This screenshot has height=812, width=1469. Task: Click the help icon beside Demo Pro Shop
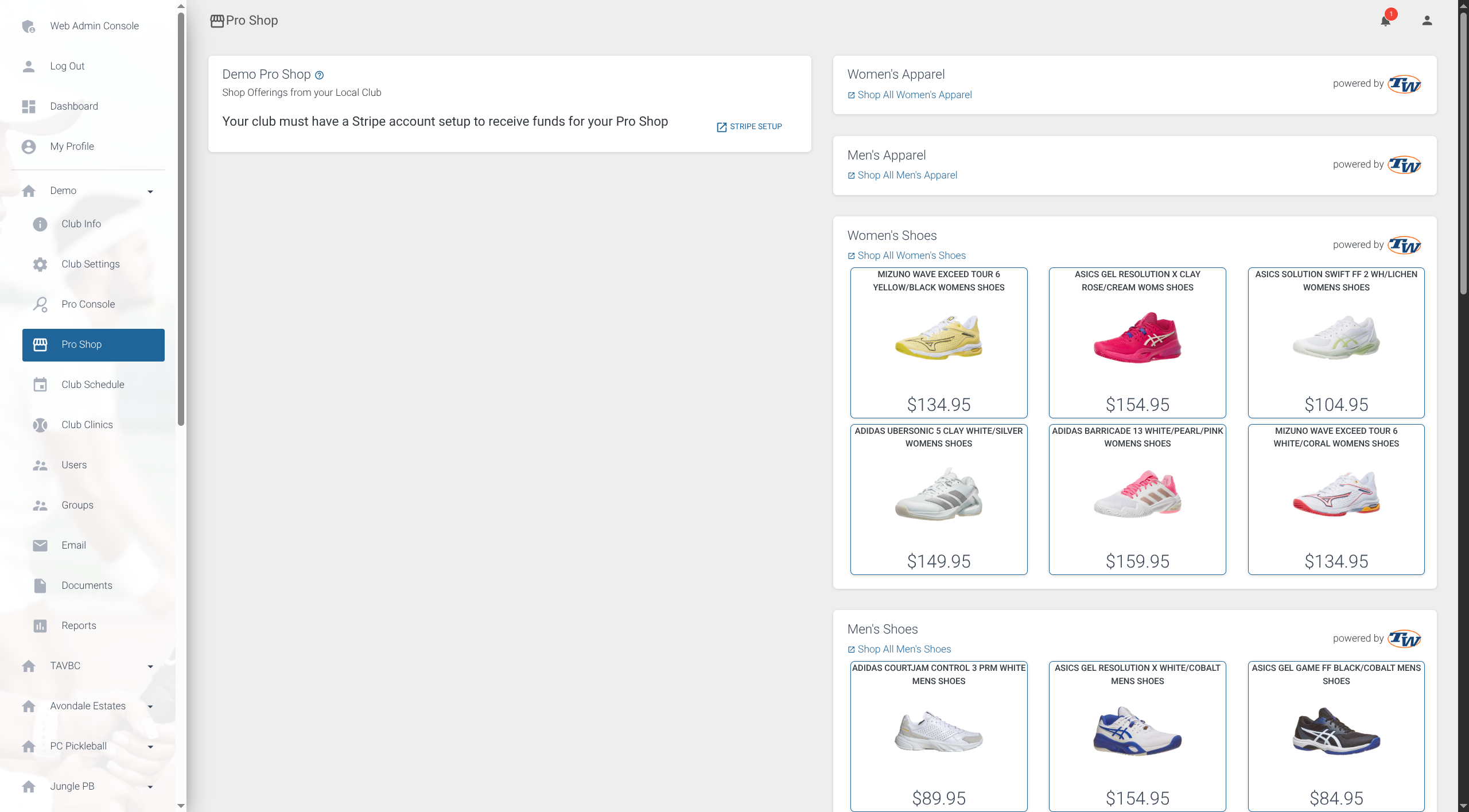[x=320, y=75]
